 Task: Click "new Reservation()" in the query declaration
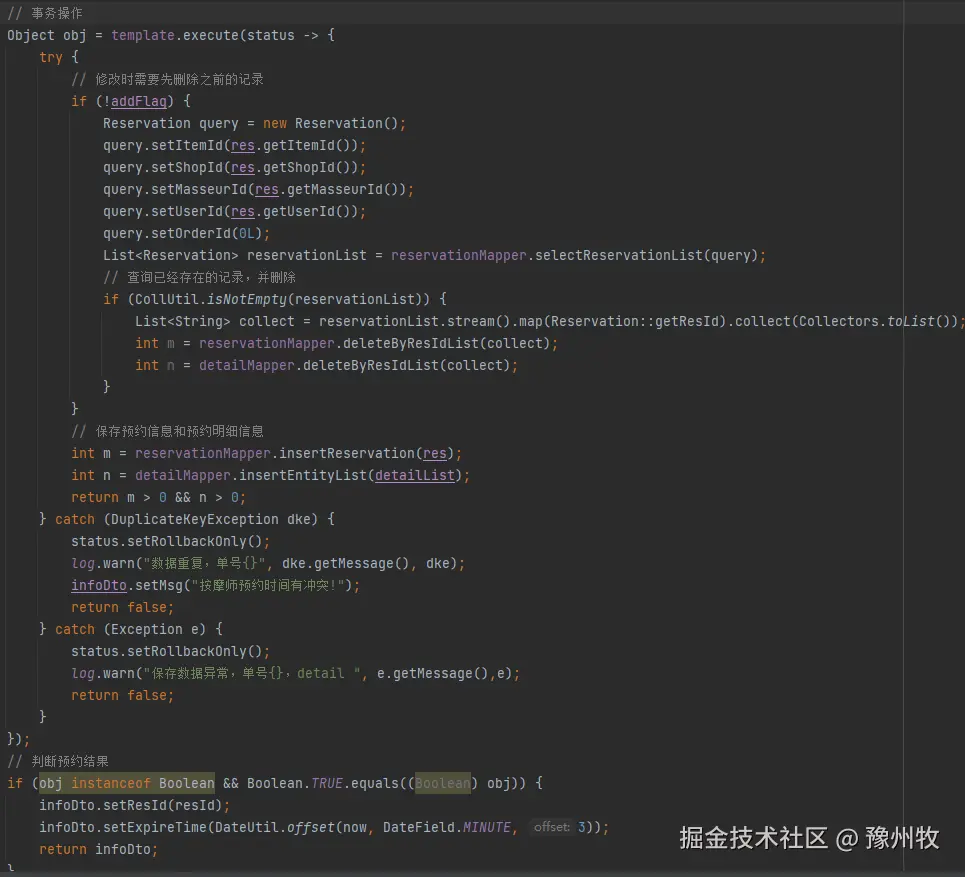(331, 123)
